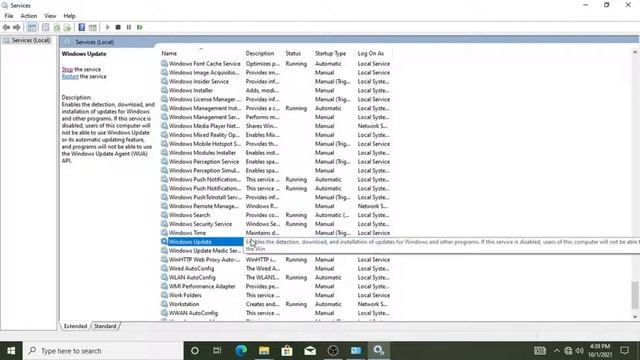Screen dimensions: 640x360
Task: Open the Action menu
Action: (29, 16)
